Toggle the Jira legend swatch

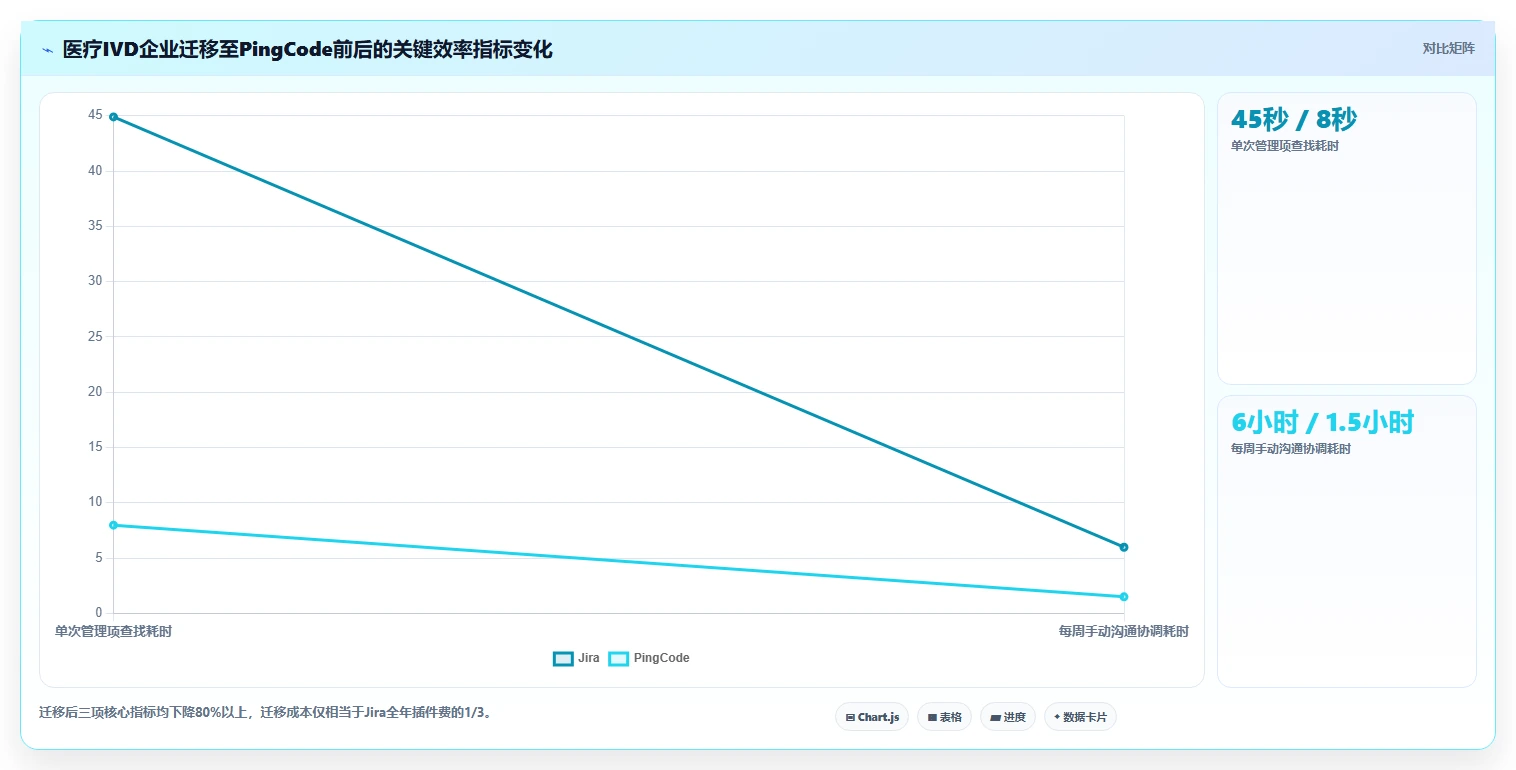click(x=563, y=658)
